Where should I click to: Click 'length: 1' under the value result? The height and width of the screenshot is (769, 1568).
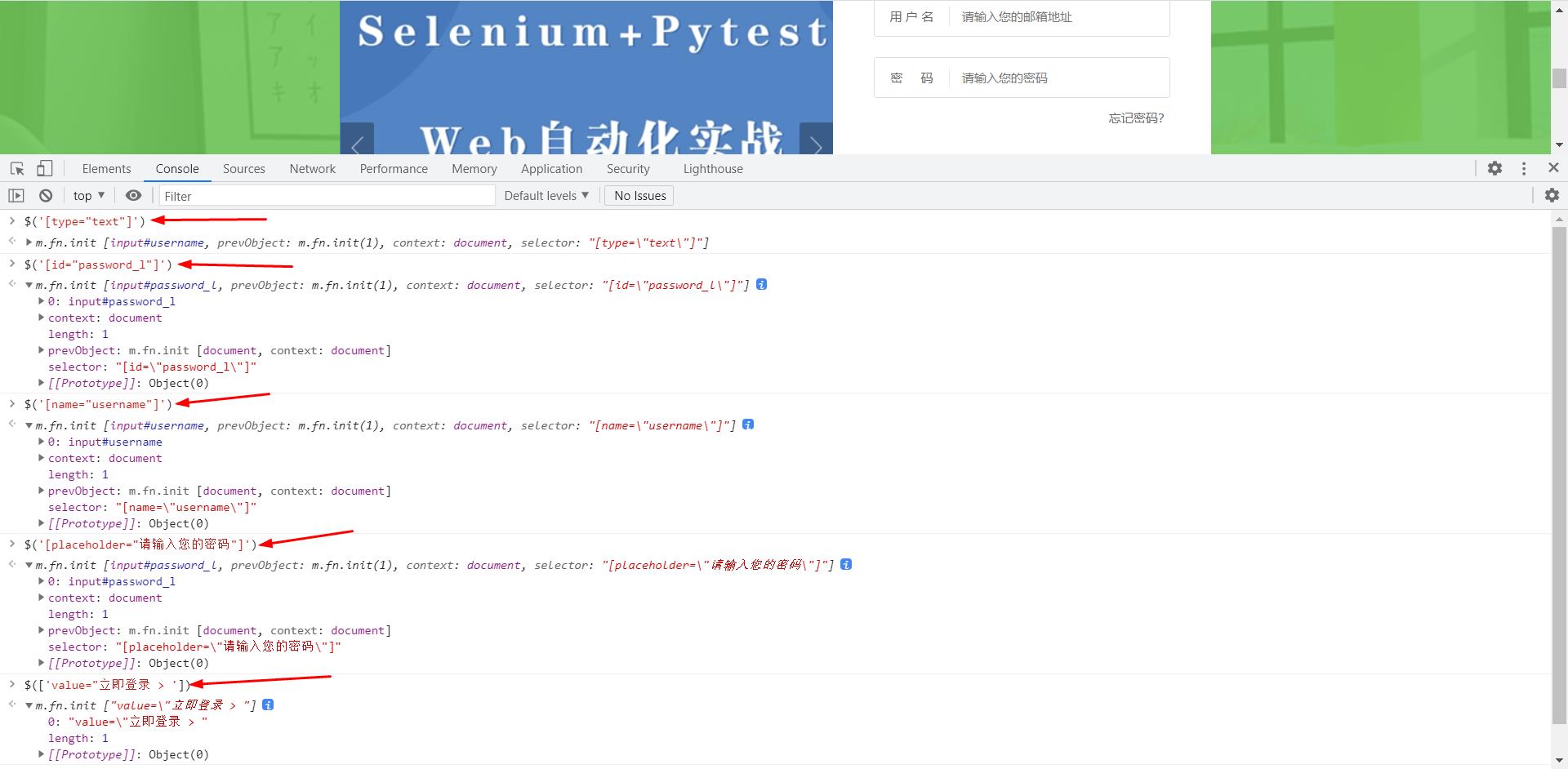click(x=78, y=738)
